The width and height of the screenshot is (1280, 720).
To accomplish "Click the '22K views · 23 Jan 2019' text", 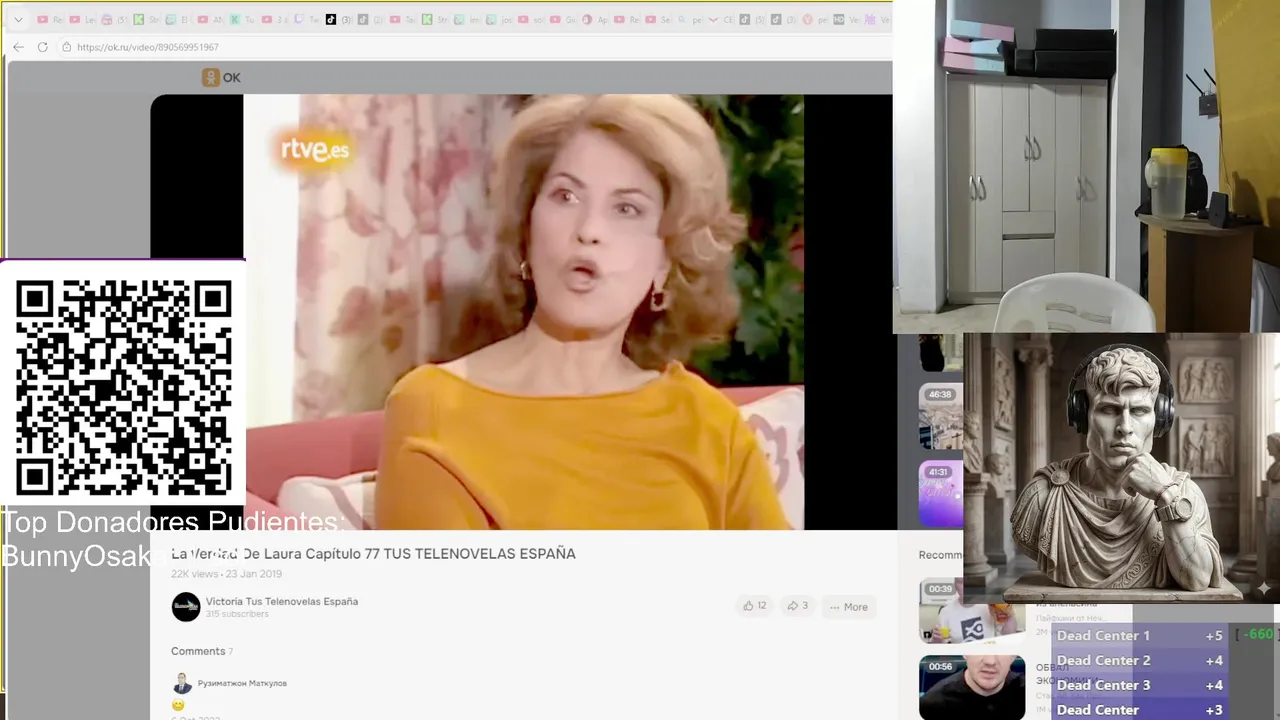I will pos(226,574).
